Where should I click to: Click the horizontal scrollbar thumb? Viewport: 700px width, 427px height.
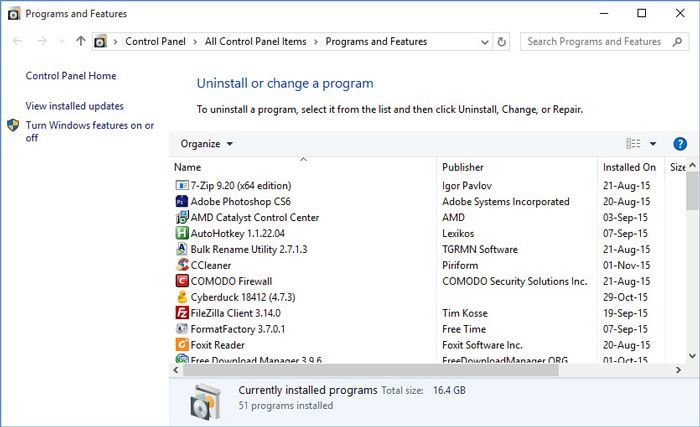(371, 370)
